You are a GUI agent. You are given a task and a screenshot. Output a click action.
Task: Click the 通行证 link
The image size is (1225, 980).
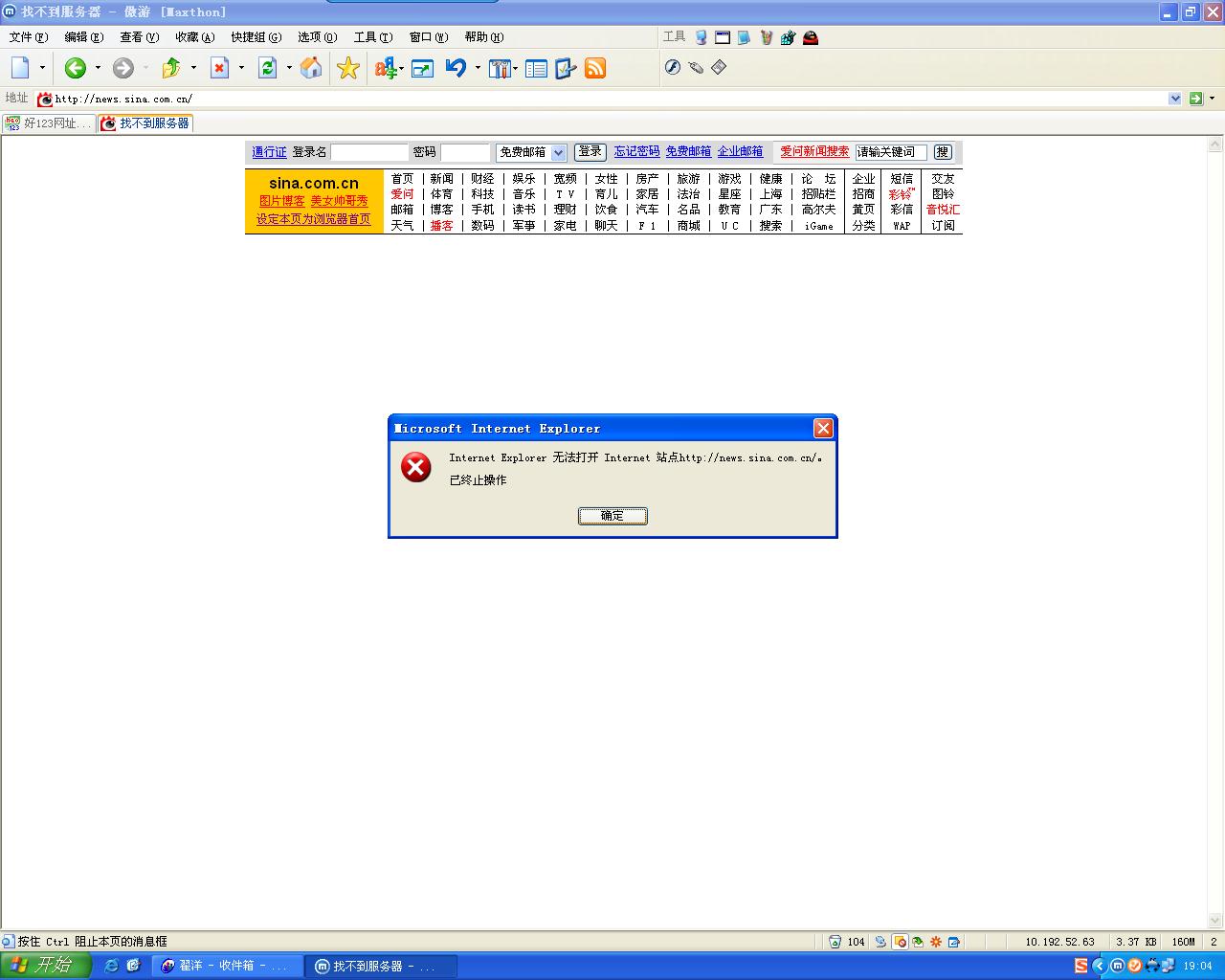point(269,152)
